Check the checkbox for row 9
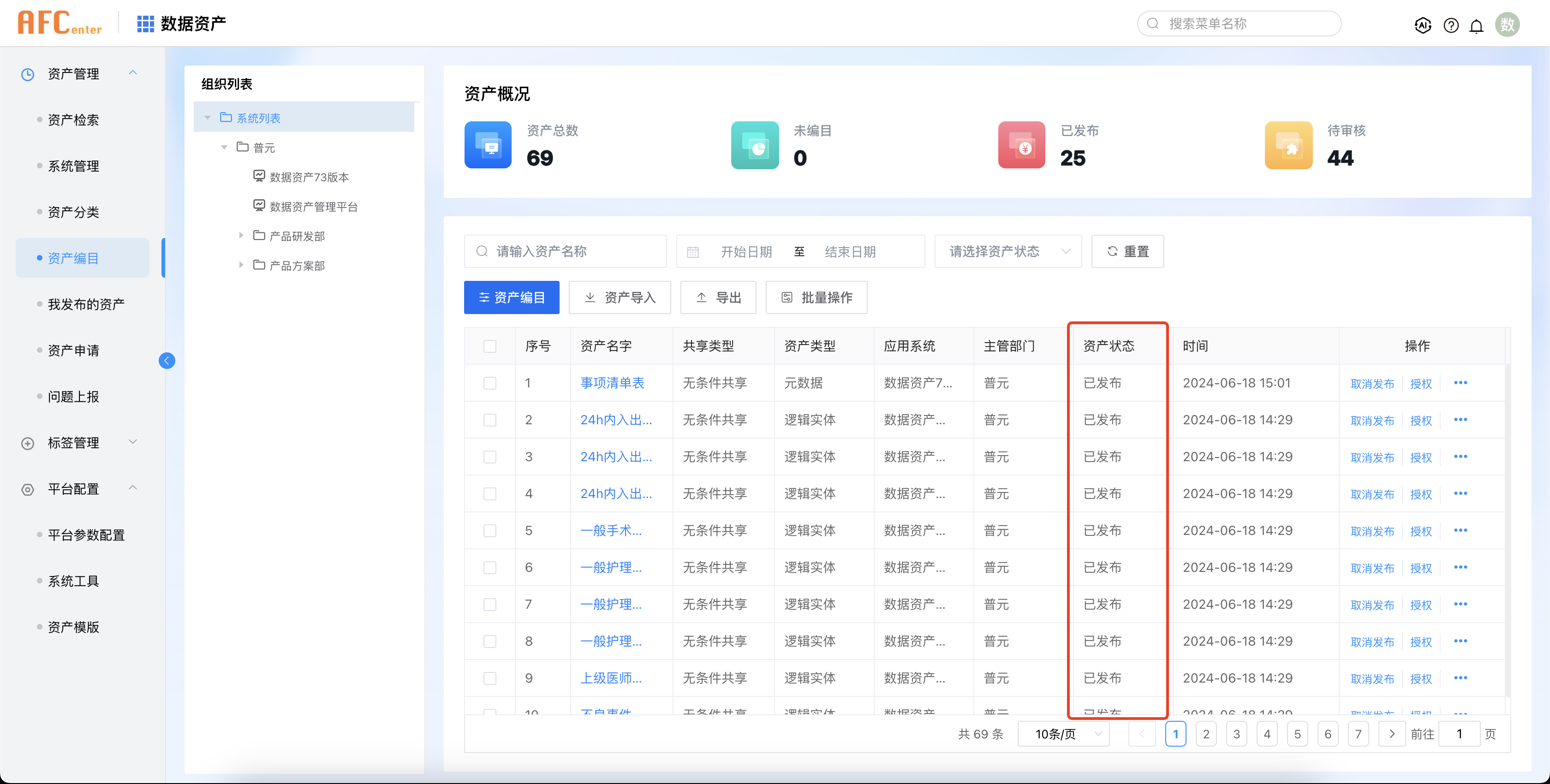Viewport: 1550px width, 784px height. (x=490, y=678)
